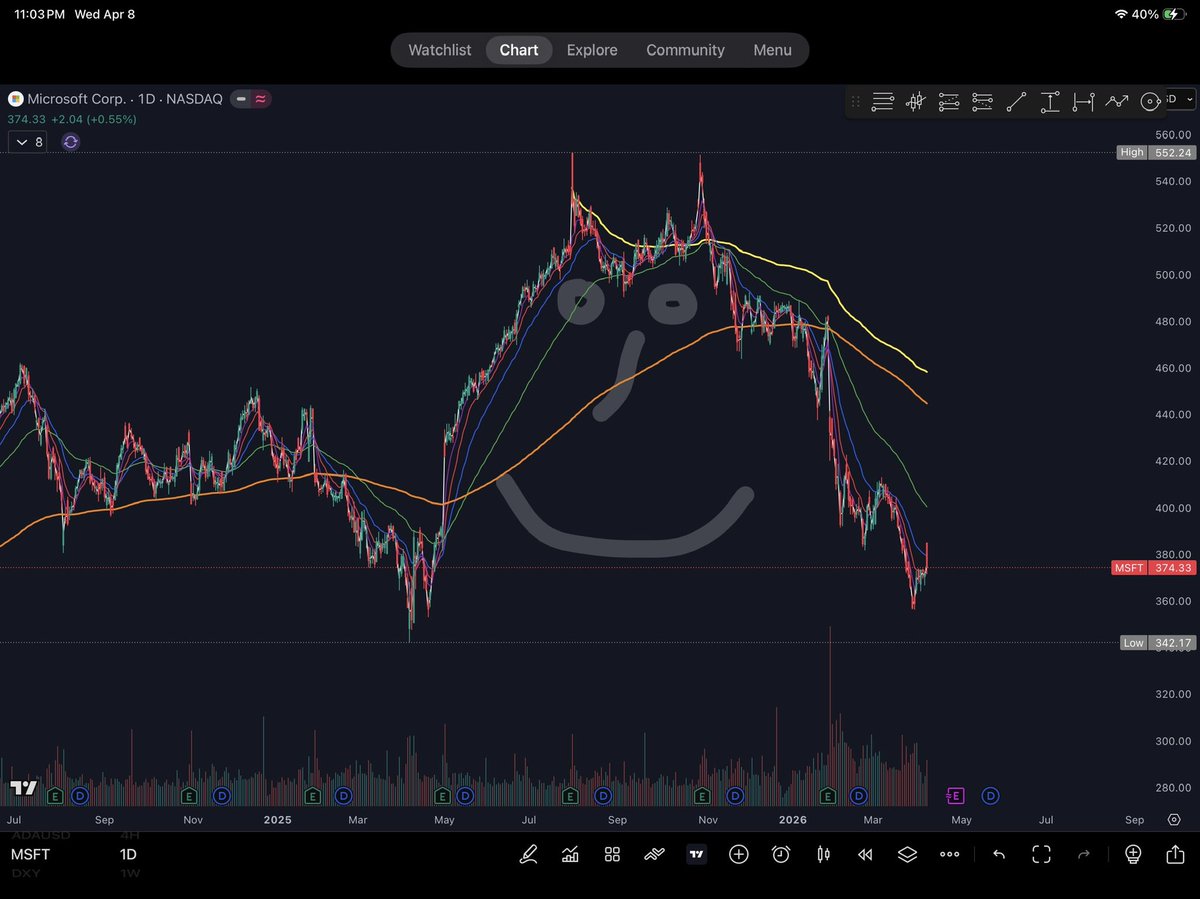
Task: Tap the battery status indicator
Action: 1177,14
